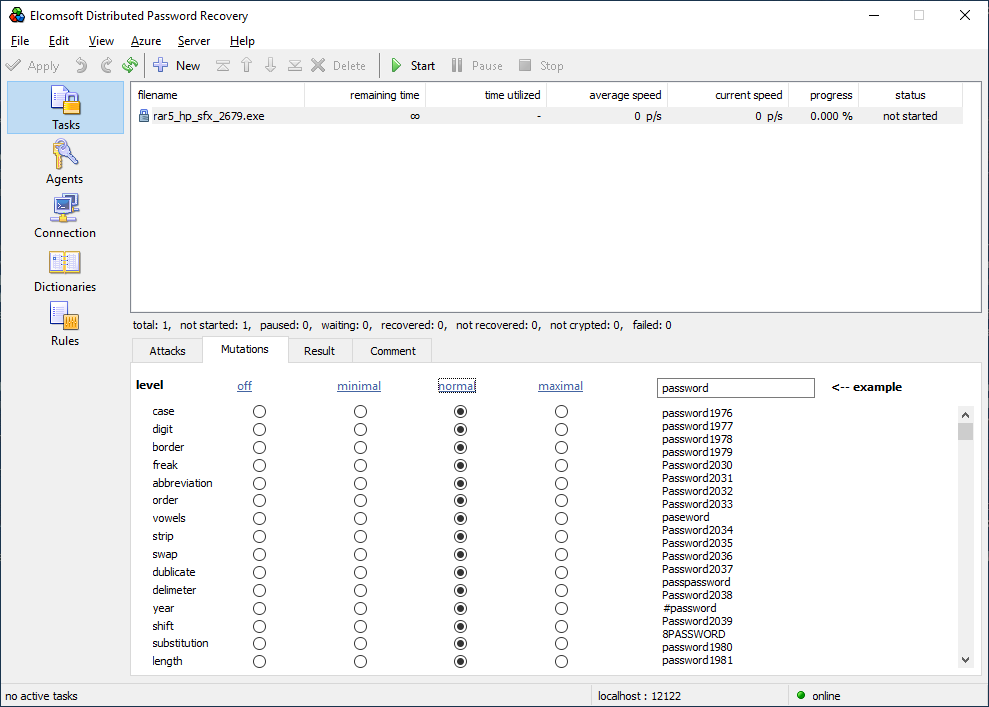Click the redo arrow toolbar icon
Image resolution: width=989 pixels, height=707 pixels.
(x=106, y=66)
